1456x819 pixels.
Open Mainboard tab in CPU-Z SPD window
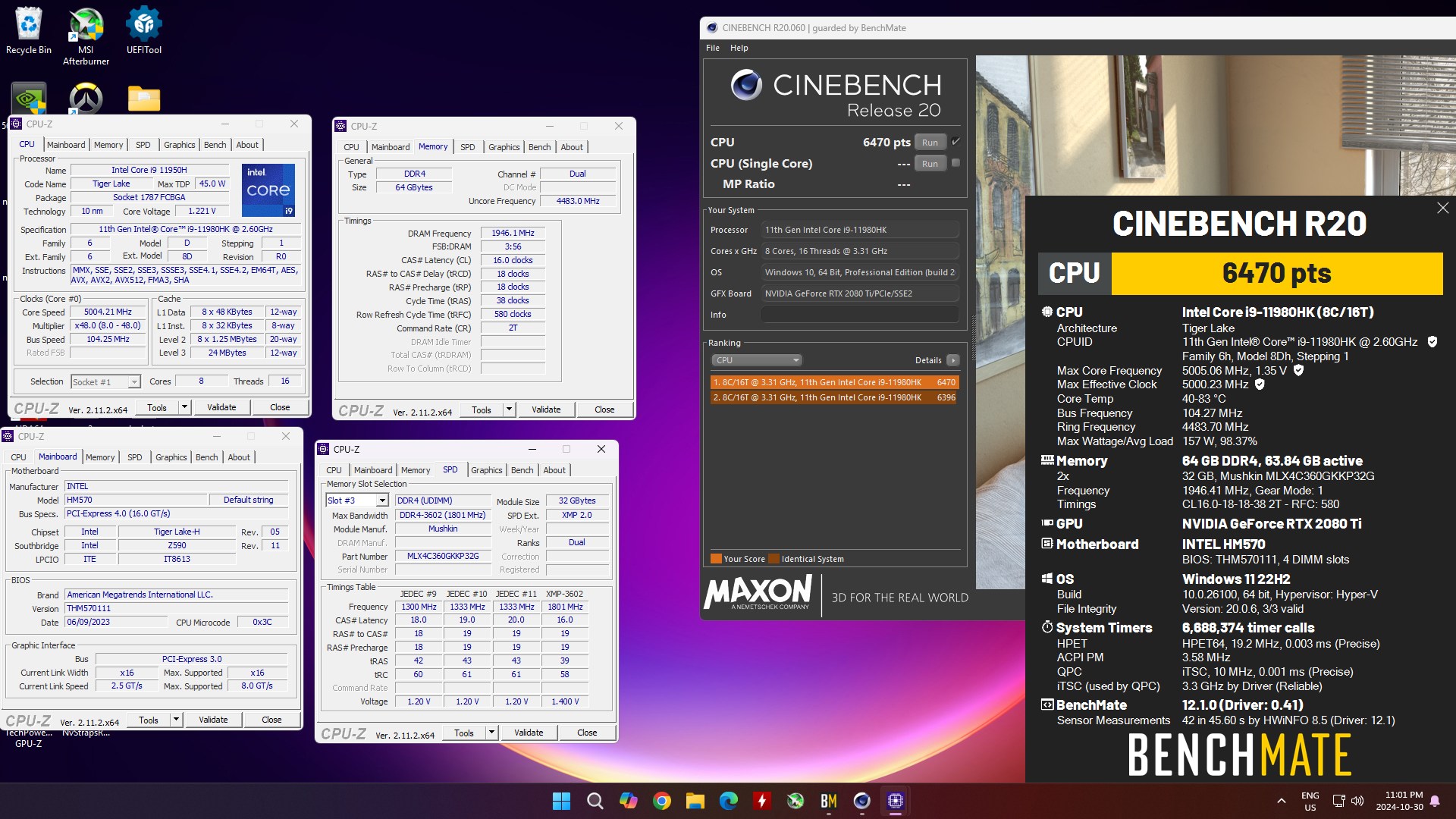pos(373,470)
